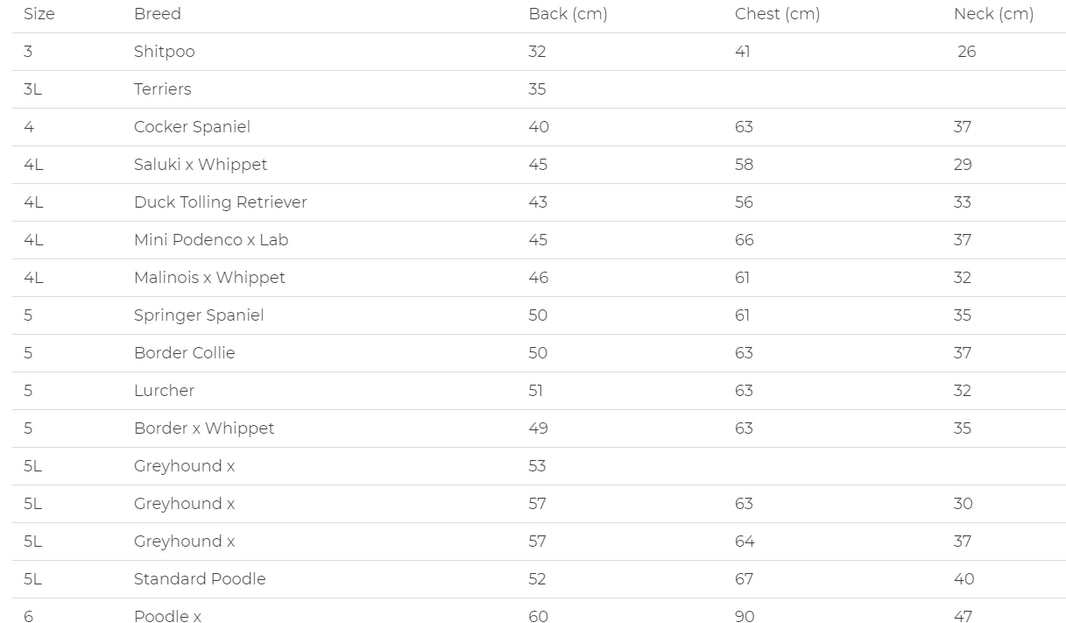This screenshot has width=1066, height=623.
Task: Select the Border x Whippet entry
Action: click(204, 428)
